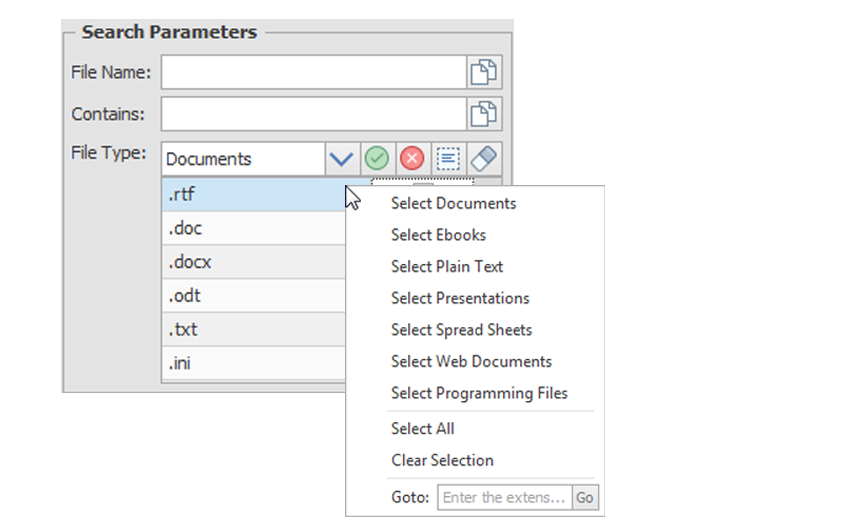The width and height of the screenshot is (845, 526).
Task: Choose the .odt extension row
Action: [250, 296]
